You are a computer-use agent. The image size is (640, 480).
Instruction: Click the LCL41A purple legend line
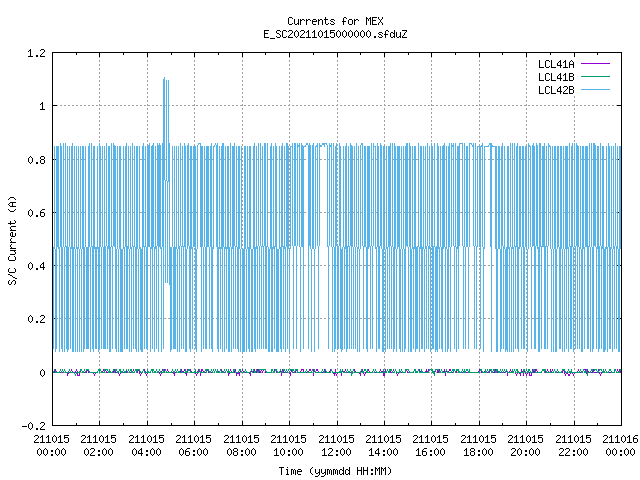[x=595, y=64]
